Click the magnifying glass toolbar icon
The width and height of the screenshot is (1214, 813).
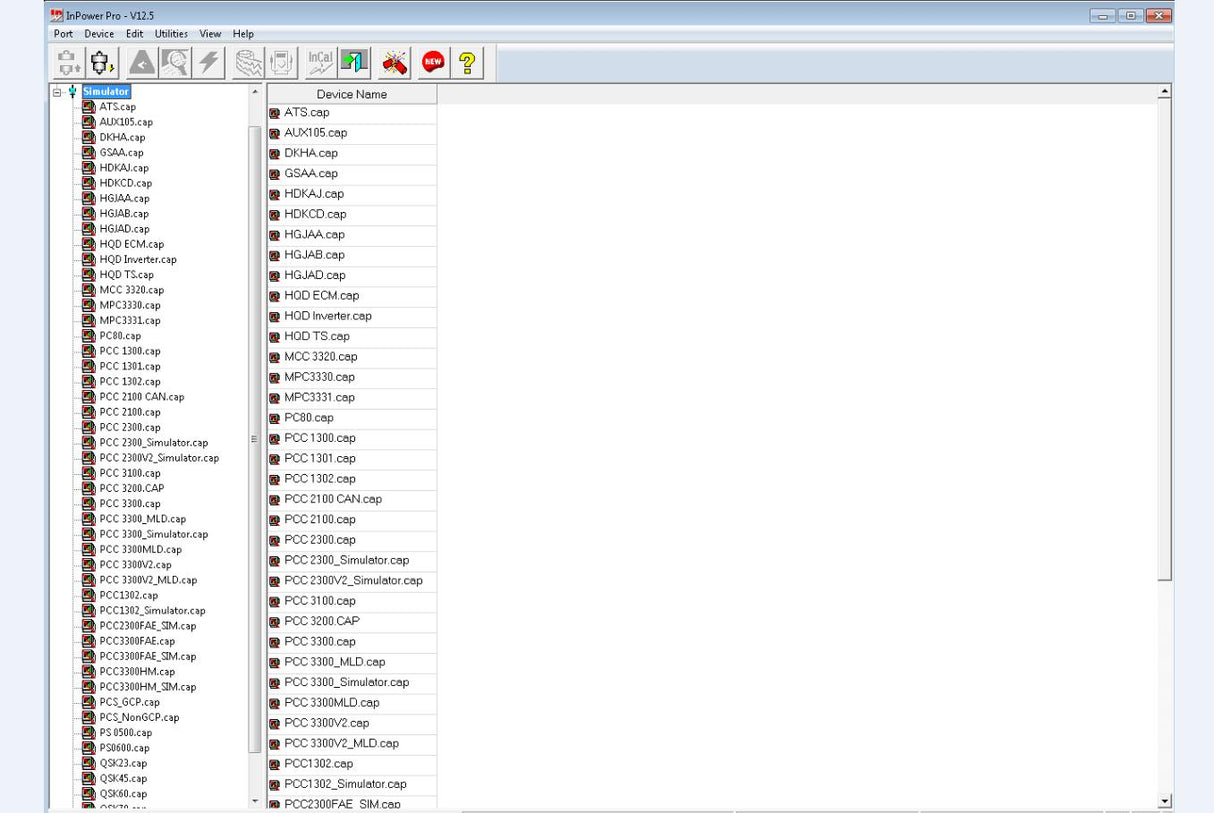coord(175,63)
